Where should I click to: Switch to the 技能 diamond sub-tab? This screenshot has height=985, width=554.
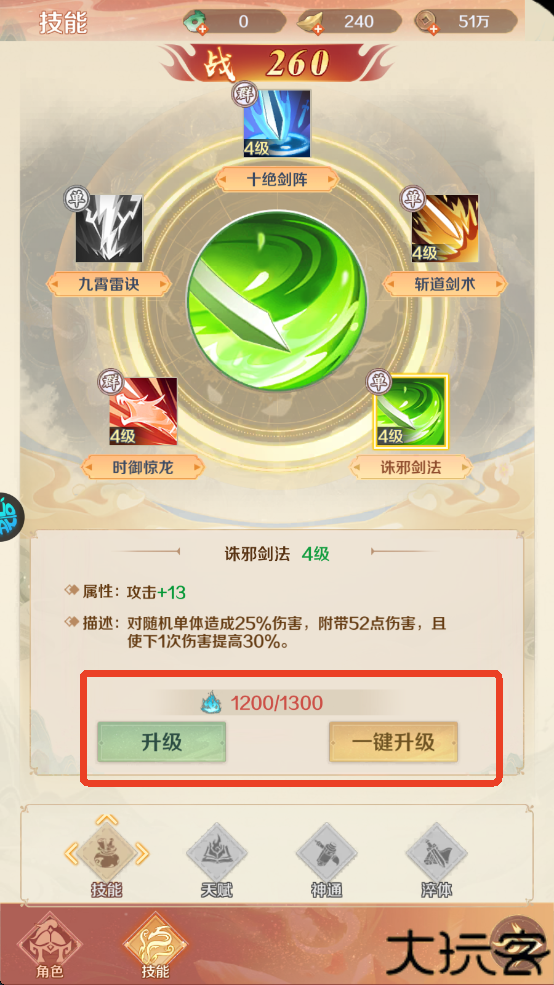coord(107,857)
